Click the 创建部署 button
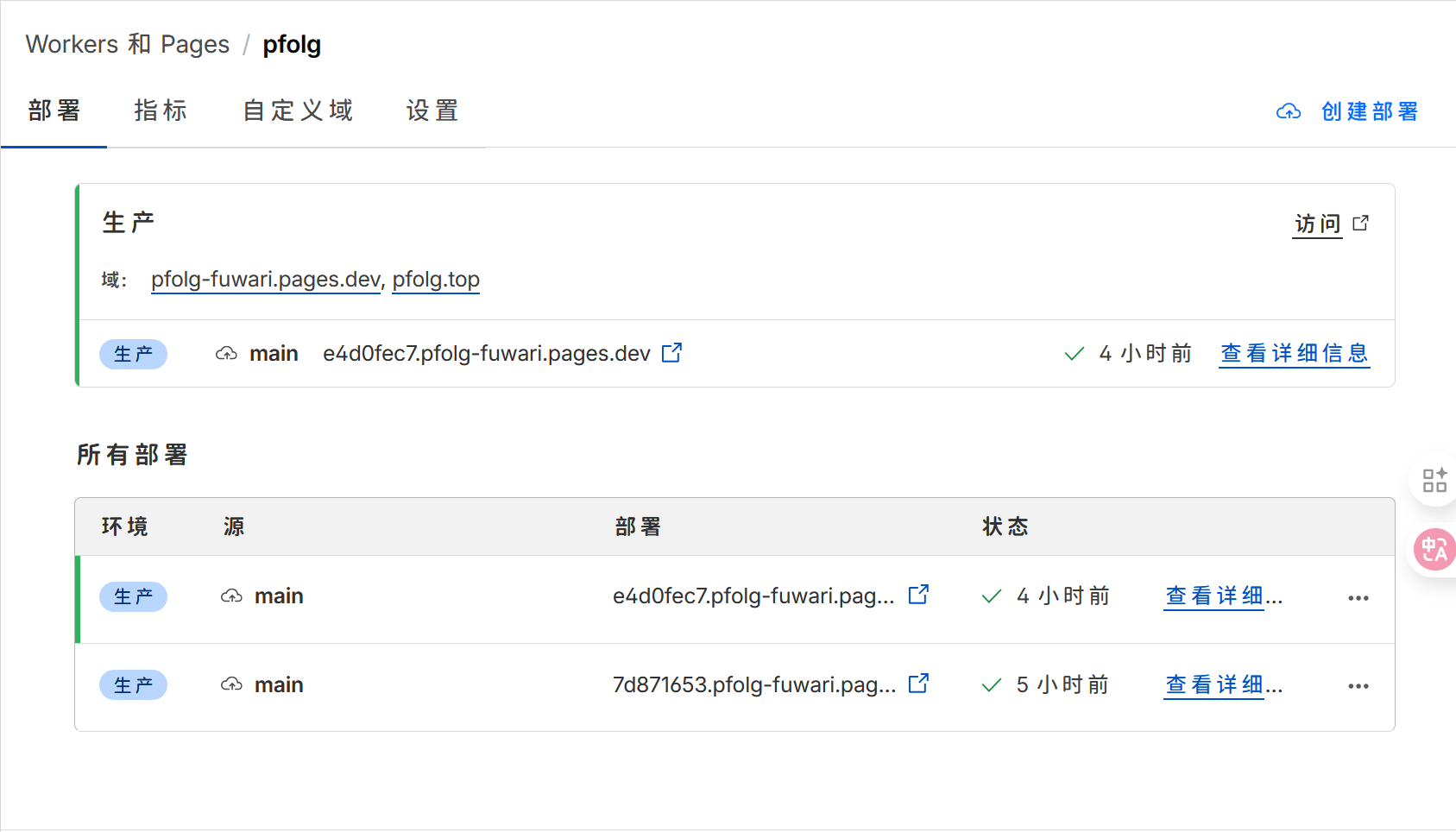Viewport: 1456px width, 832px height. point(1369,111)
